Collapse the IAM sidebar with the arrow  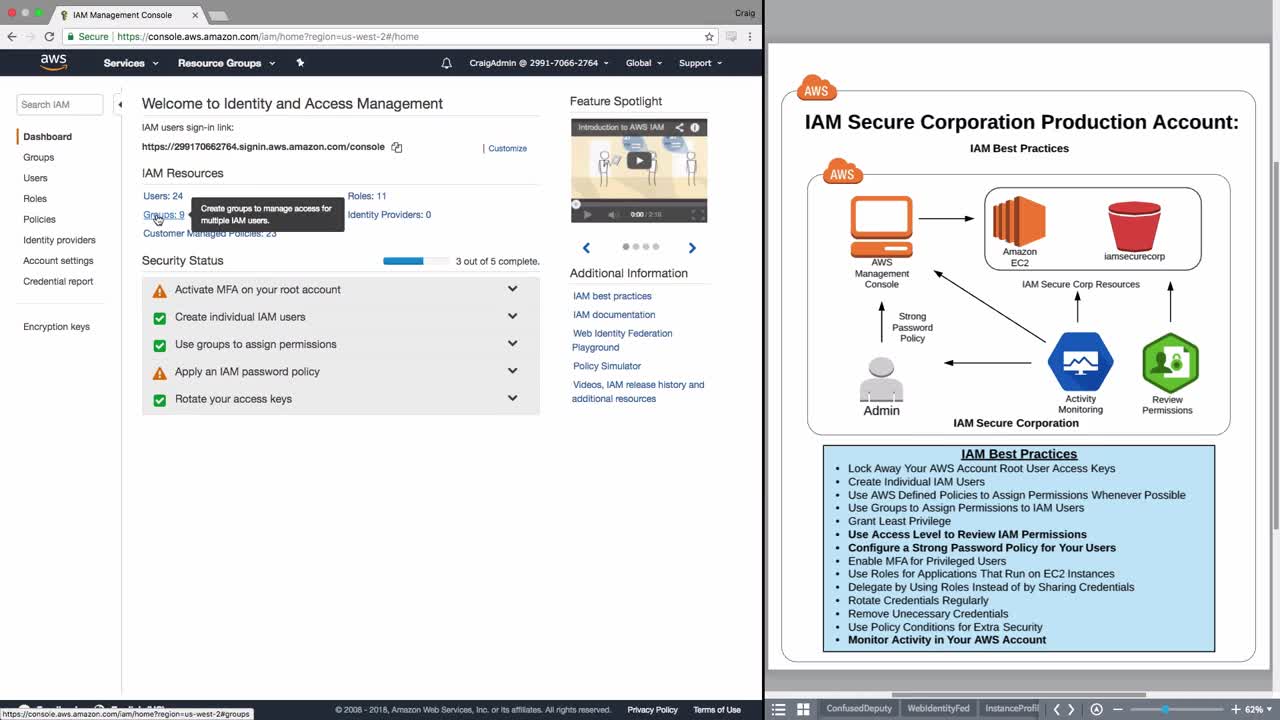pos(119,104)
